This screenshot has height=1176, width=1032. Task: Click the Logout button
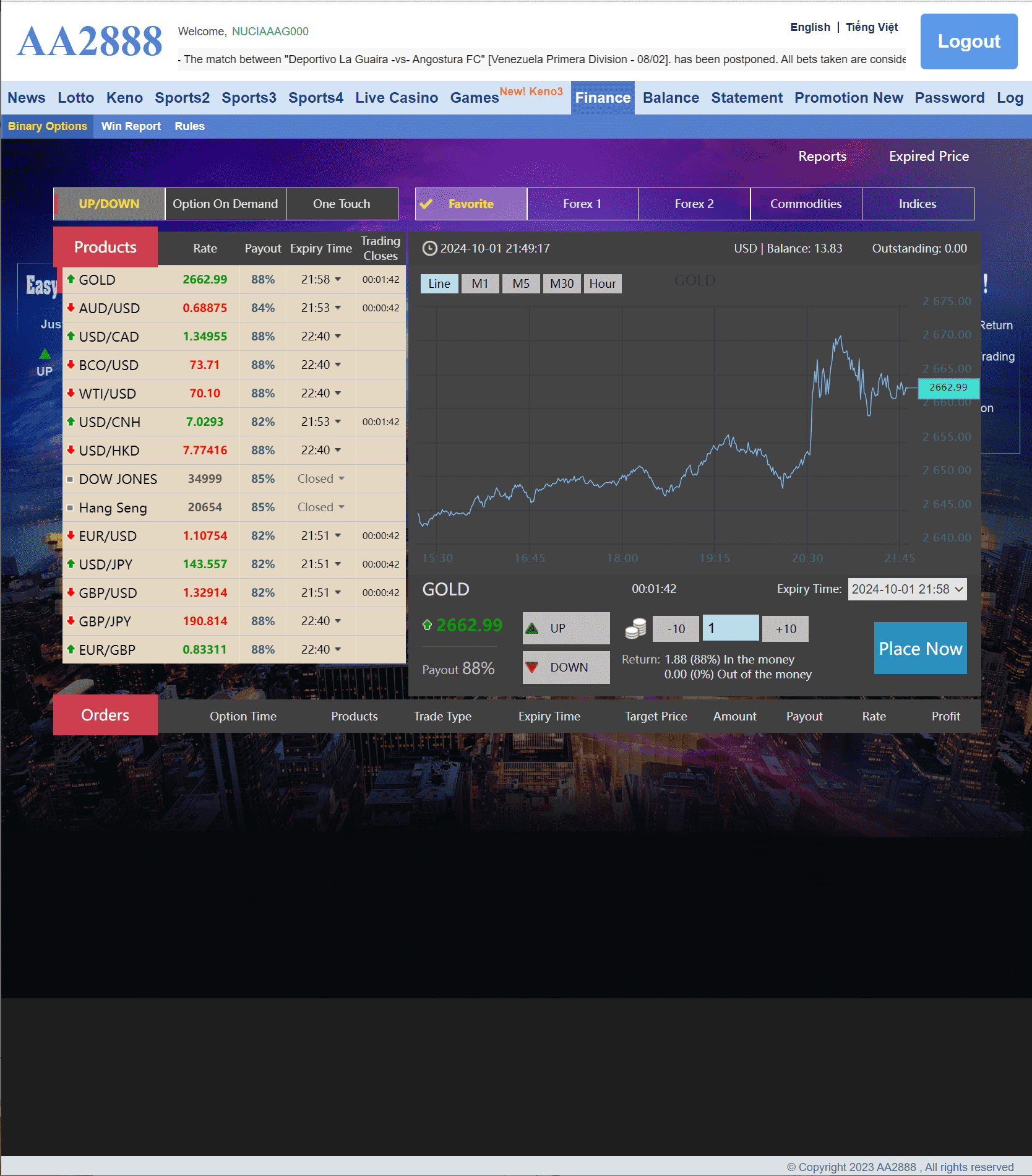click(969, 41)
